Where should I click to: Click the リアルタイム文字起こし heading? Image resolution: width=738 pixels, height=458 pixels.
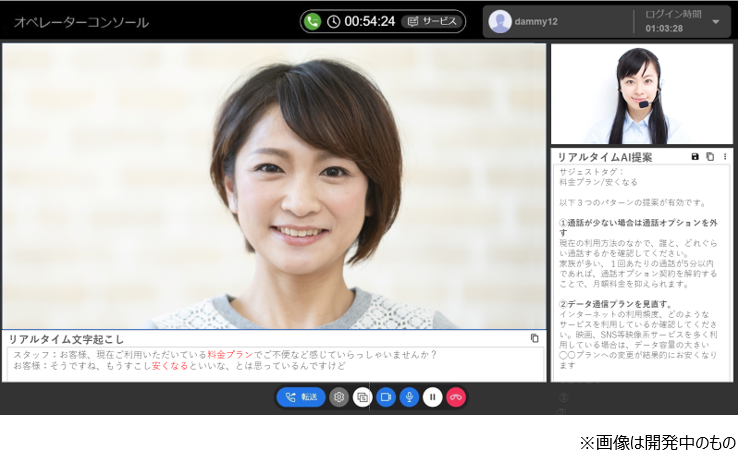66,339
